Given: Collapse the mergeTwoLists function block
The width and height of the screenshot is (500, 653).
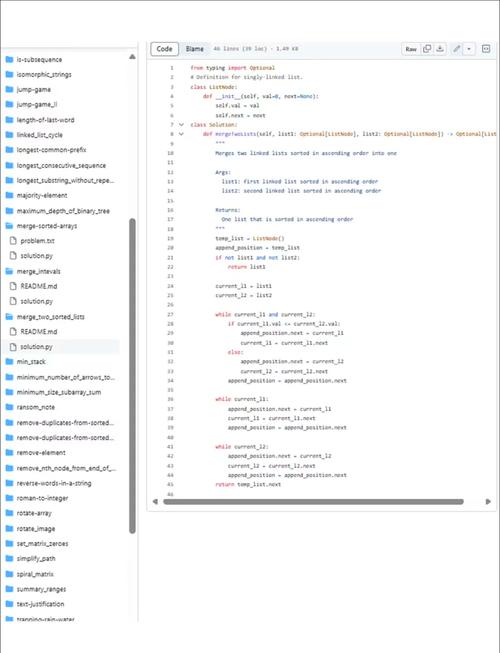Looking at the screenshot, I should click(181, 134).
